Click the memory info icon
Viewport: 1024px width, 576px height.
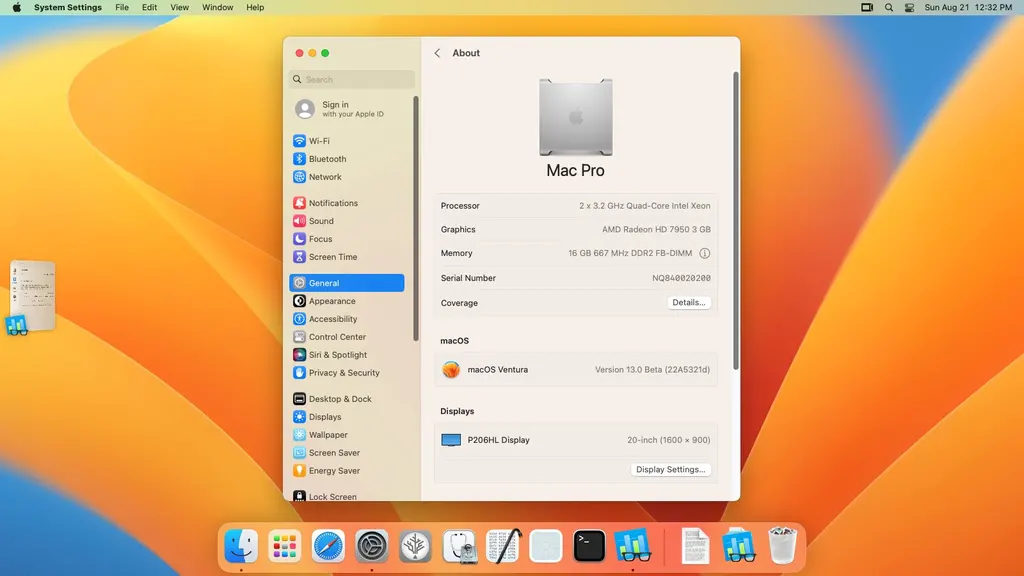(705, 253)
